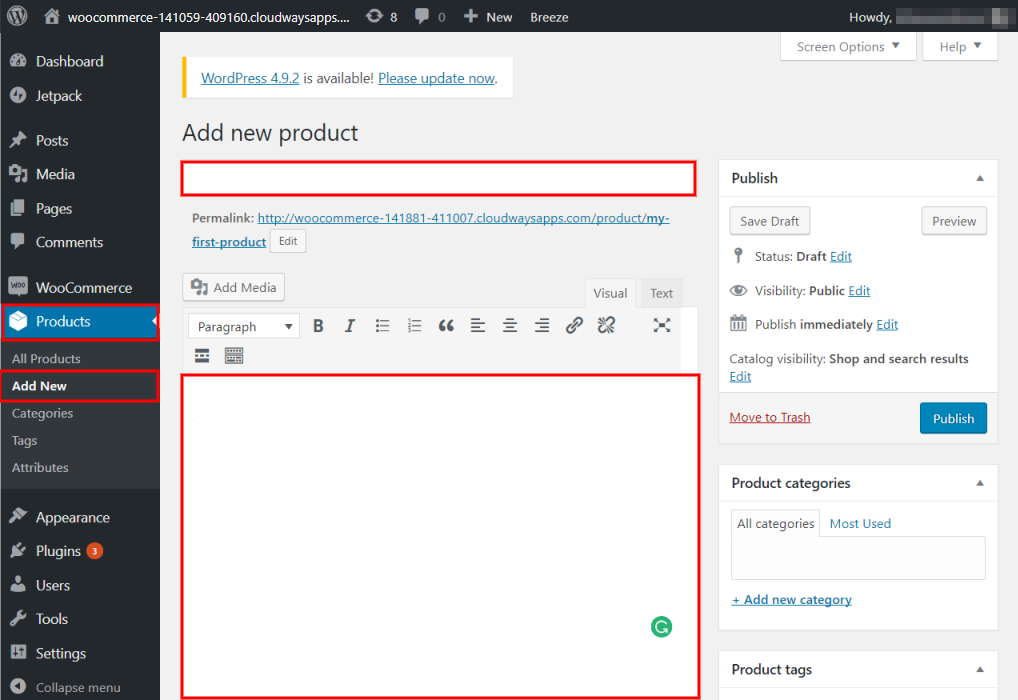1018x700 pixels.
Task: Click Move to Trash link
Action: [x=769, y=417]
